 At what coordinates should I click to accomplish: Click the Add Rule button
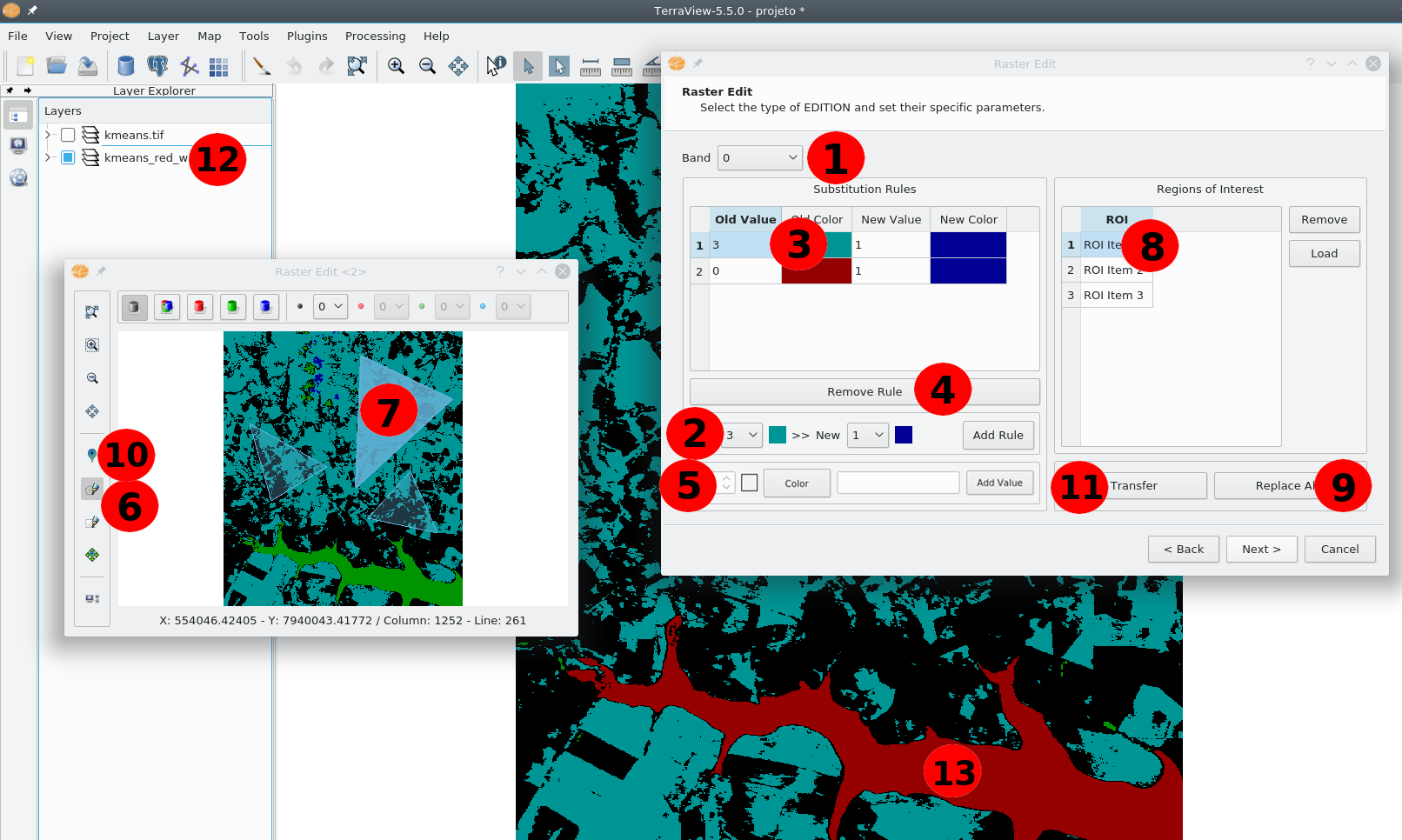pyautogui.click(x=998, y=435)
